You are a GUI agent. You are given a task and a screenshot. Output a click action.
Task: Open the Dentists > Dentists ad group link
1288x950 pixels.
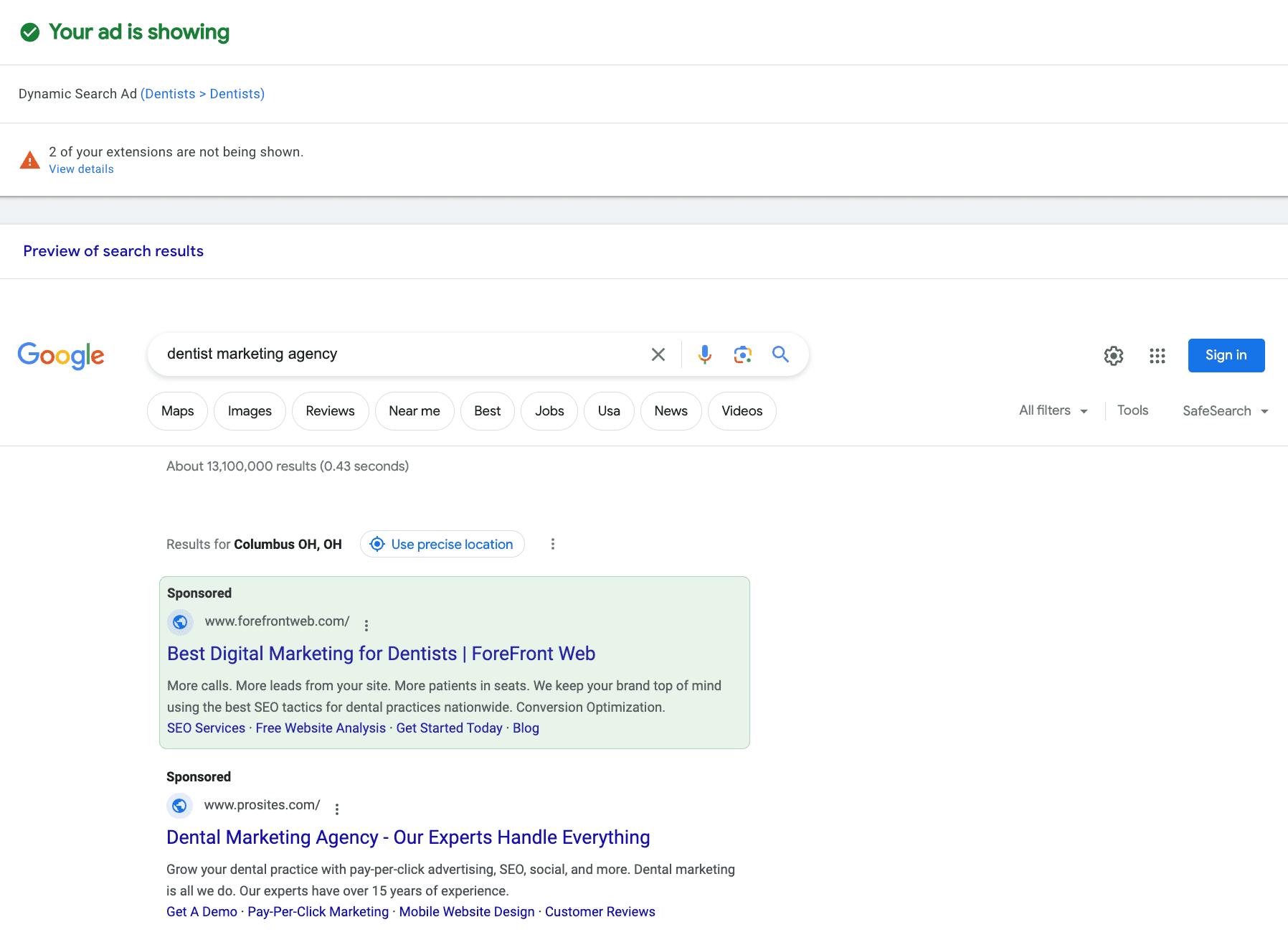[202, 94]
